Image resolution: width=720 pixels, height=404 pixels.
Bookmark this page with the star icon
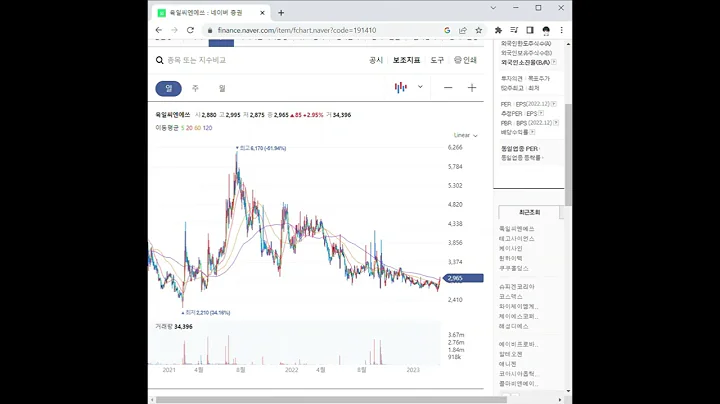(x=478, y=30)
